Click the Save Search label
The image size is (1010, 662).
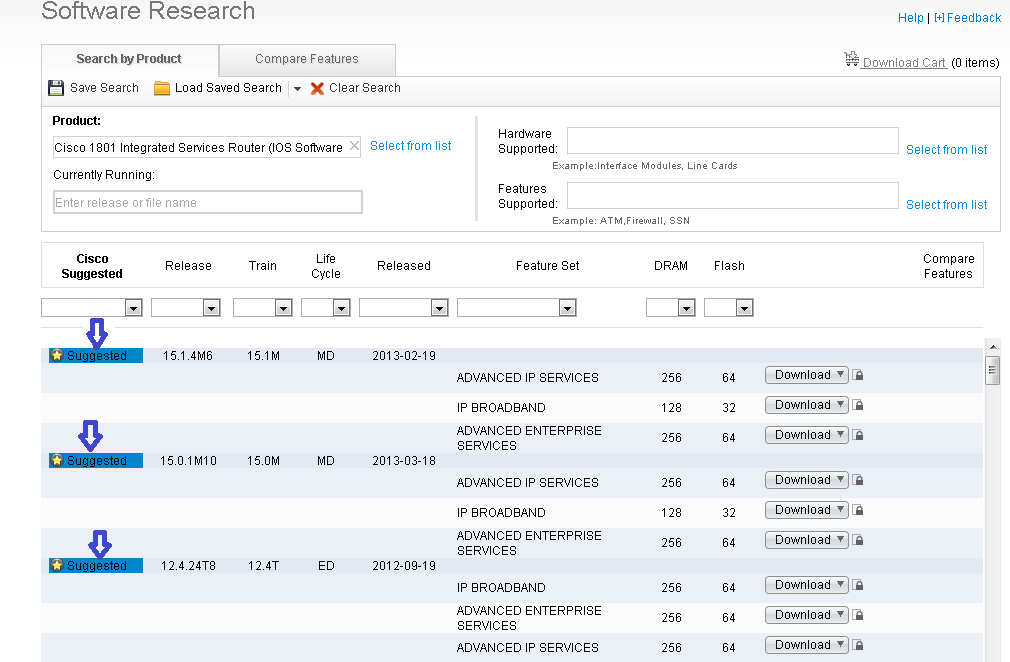[x=104, y=88]
